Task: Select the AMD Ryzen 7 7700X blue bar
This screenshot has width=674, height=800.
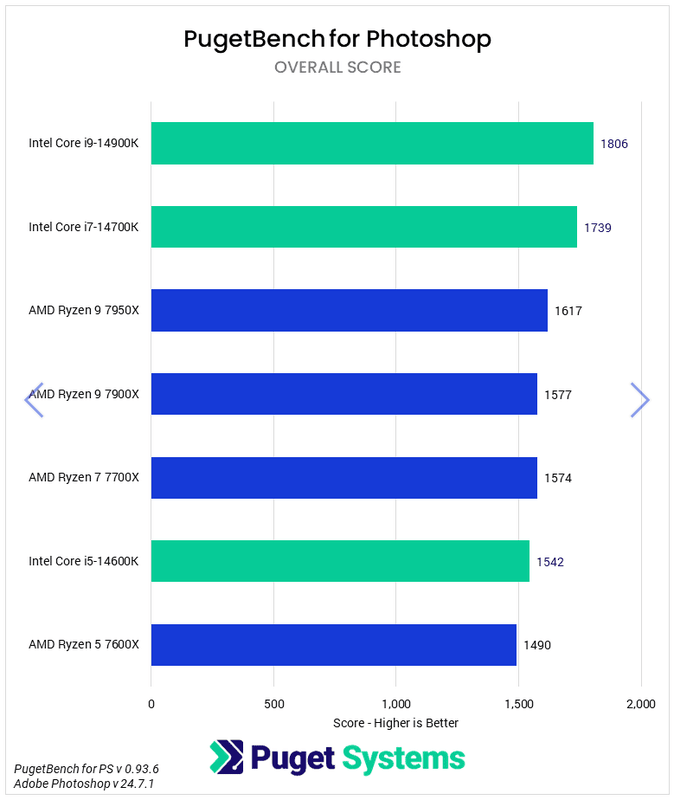Action: (344, 478)
